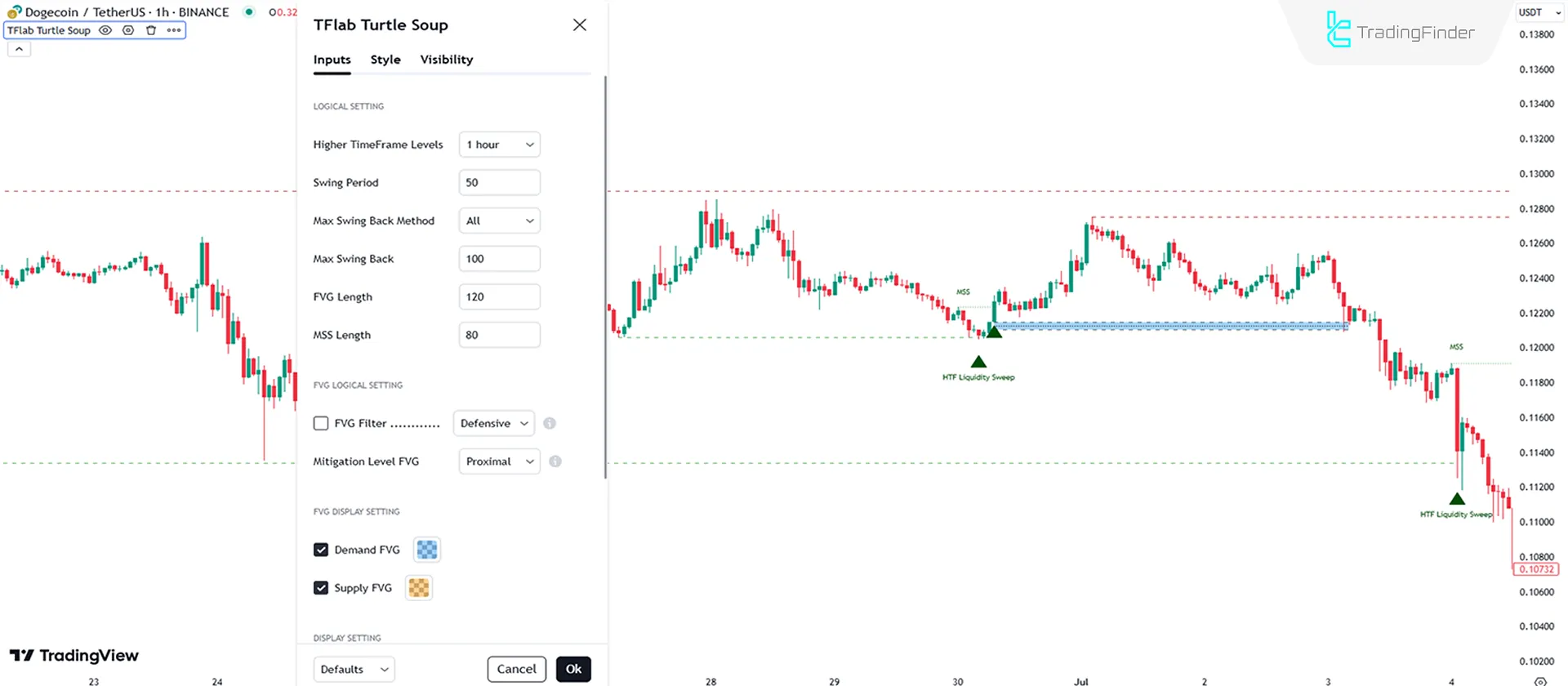This screenshot has height=686, width=1568.
Task: Open more options for TFlab Turtle Soup
Action: 174,30
